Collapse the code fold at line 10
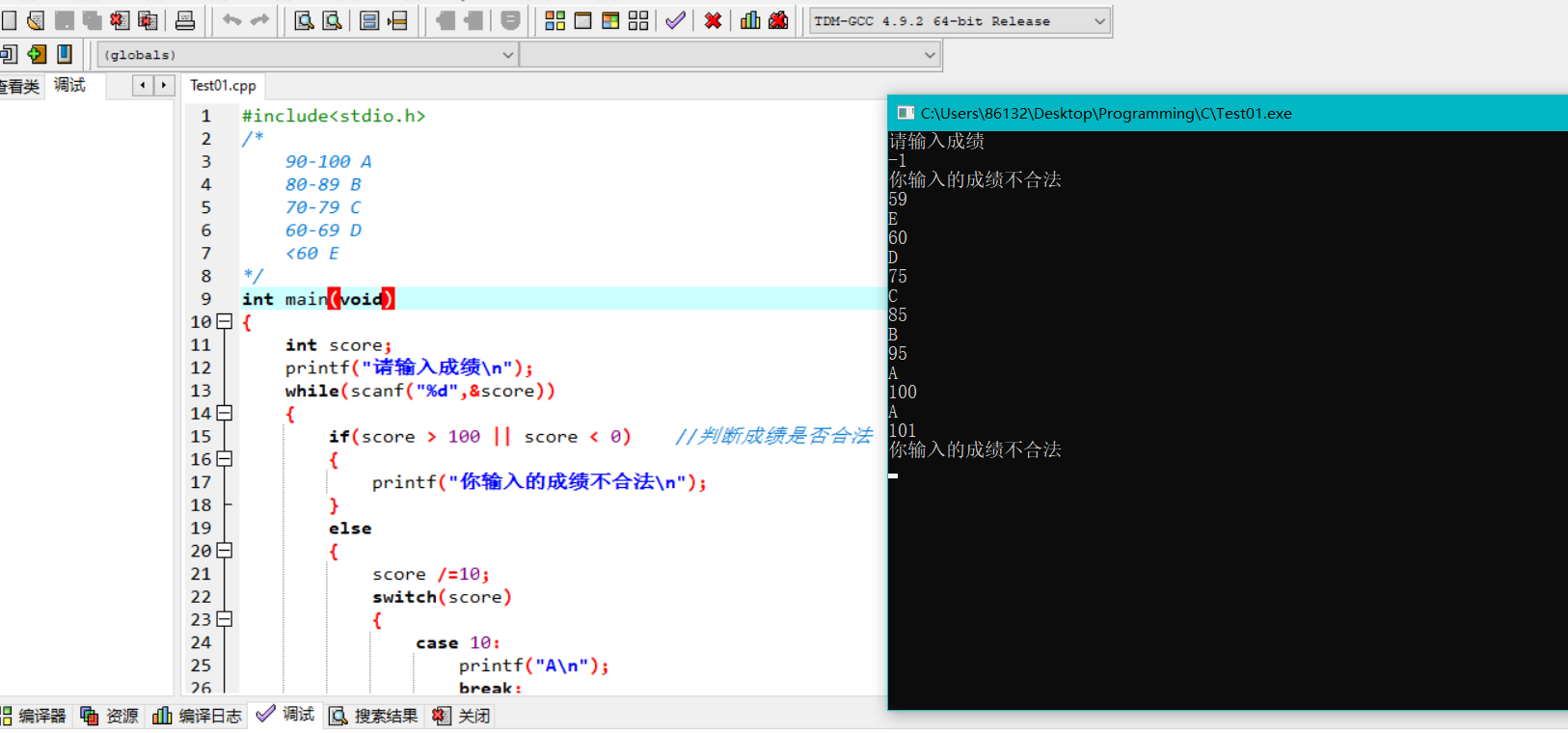This screenshot has height=733, width=1568. click(225, 322)
